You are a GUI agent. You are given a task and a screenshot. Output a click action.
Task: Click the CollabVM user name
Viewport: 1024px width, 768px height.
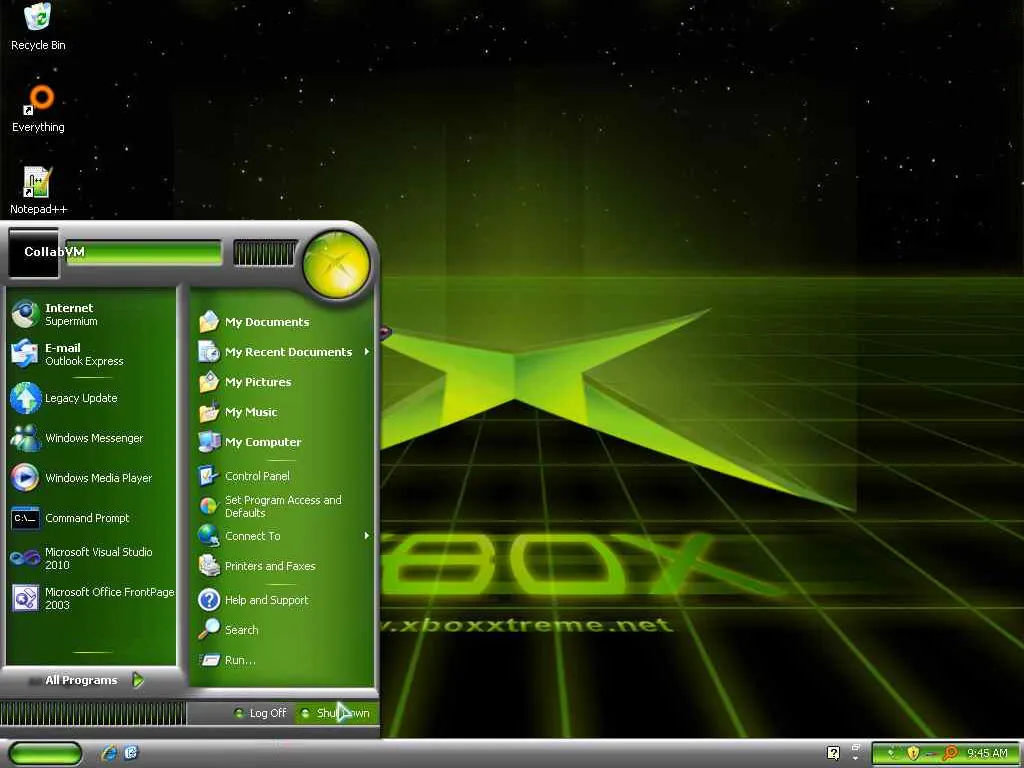[54, 251]
